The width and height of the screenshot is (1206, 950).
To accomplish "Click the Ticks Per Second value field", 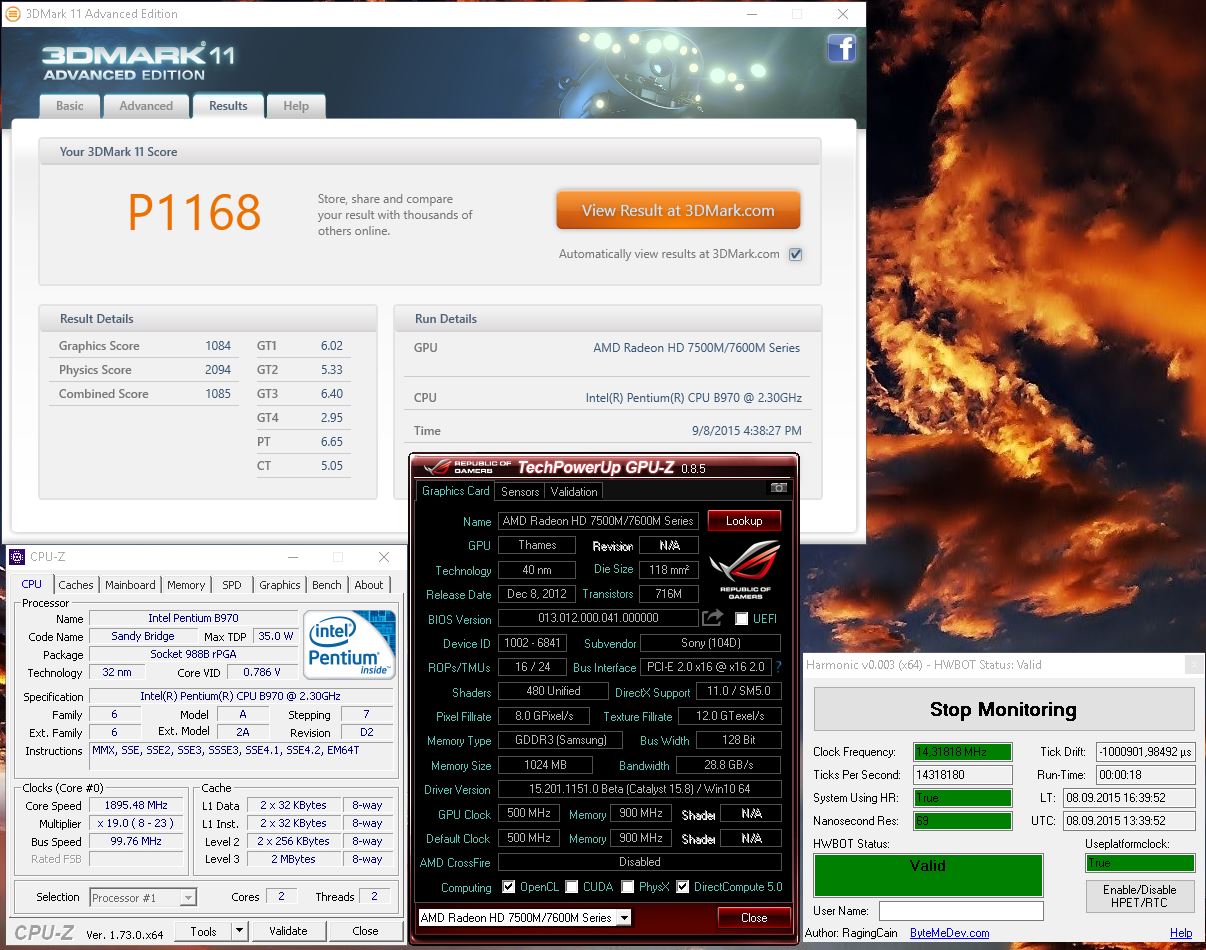I will pyautogui.click(x=963, y=775).
